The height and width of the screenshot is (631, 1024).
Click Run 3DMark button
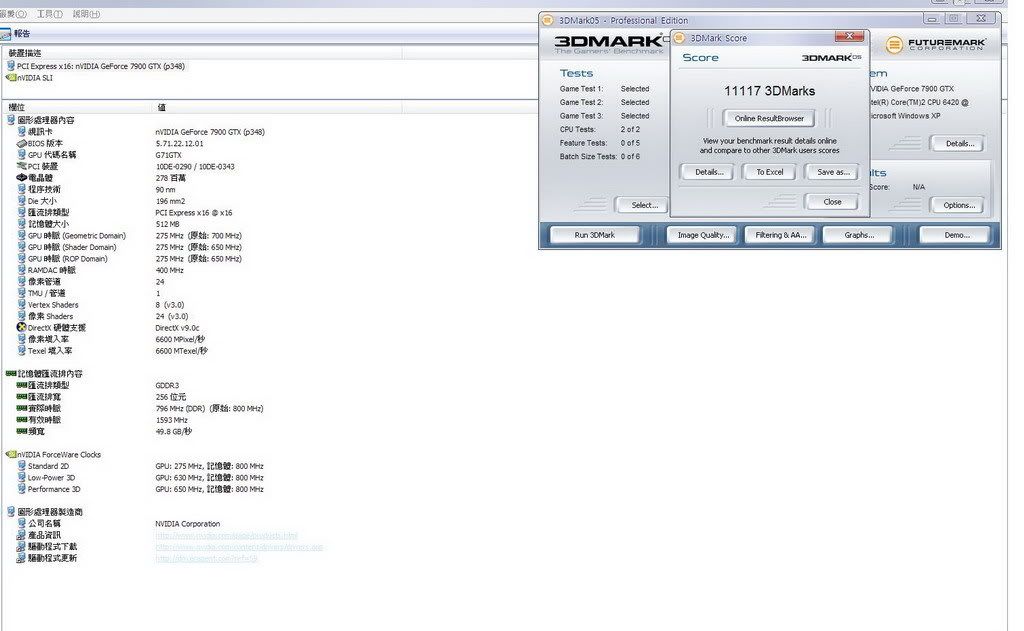(x=595, y=235)
